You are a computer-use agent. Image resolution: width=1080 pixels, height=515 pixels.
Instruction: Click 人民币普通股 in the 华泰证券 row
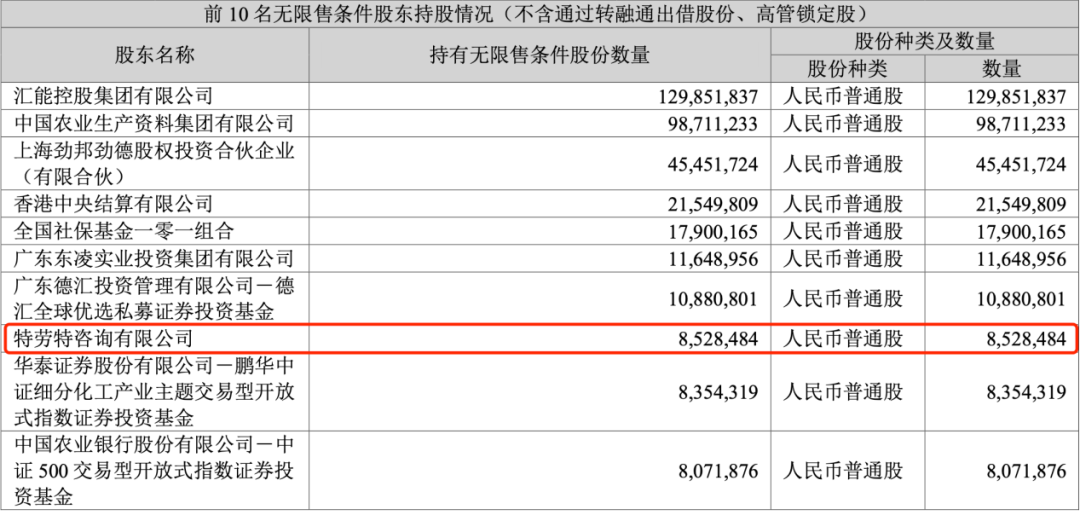pos(842,393)
